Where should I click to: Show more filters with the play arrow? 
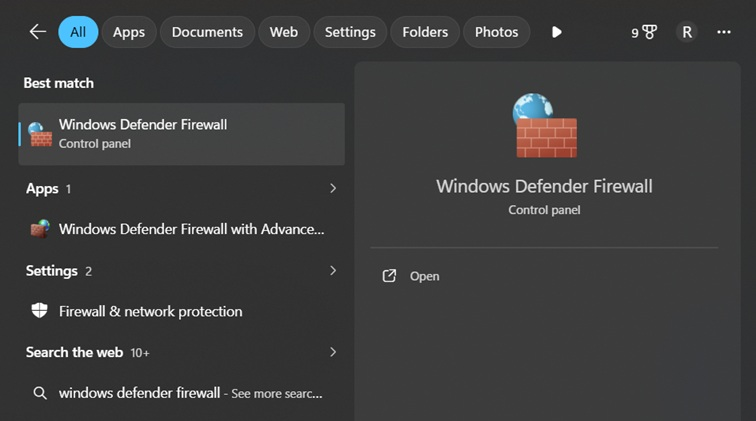pyautogui.click(x=556, y=32)
